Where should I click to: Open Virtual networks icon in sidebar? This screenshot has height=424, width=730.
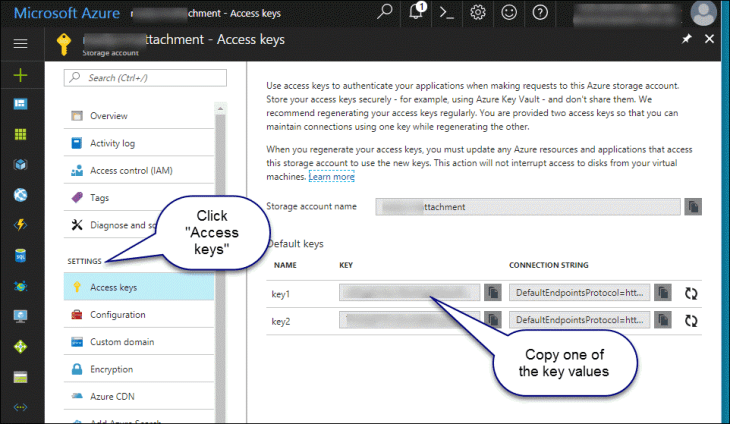[x=20, y=407]
